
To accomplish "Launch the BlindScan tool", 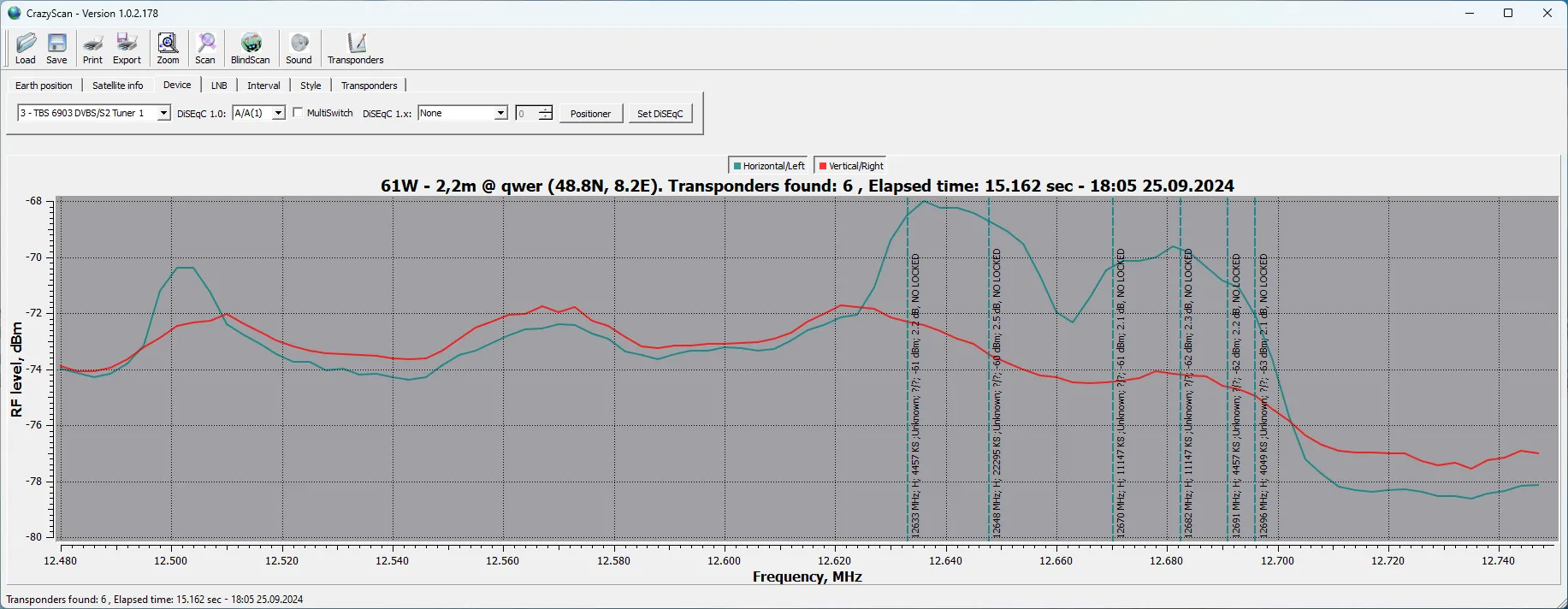I will pyautogui.click(x=250, y=48).
